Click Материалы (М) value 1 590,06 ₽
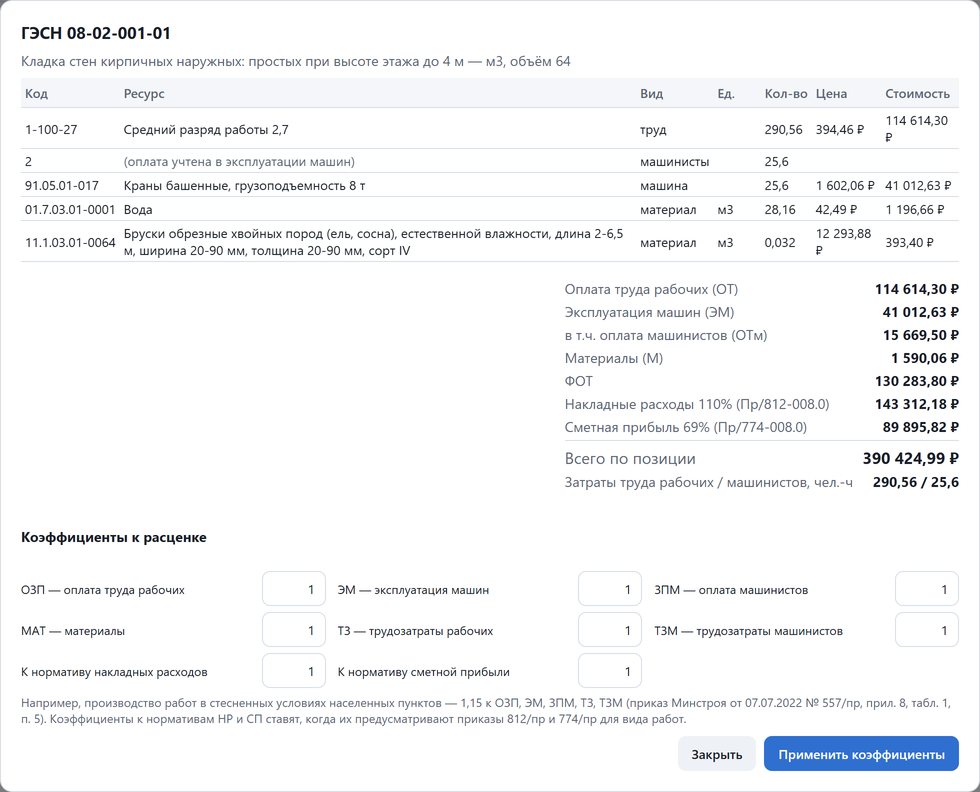Screen dimensions: 980x792 (x=925, y=358)
